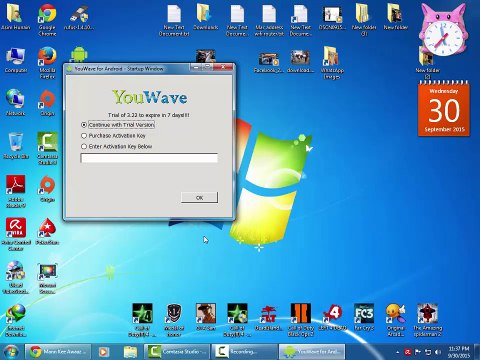Viewport: 480px width, 360px height.
Task: Confirm the YouWave dialog with OK
Action: click(199, 197)
